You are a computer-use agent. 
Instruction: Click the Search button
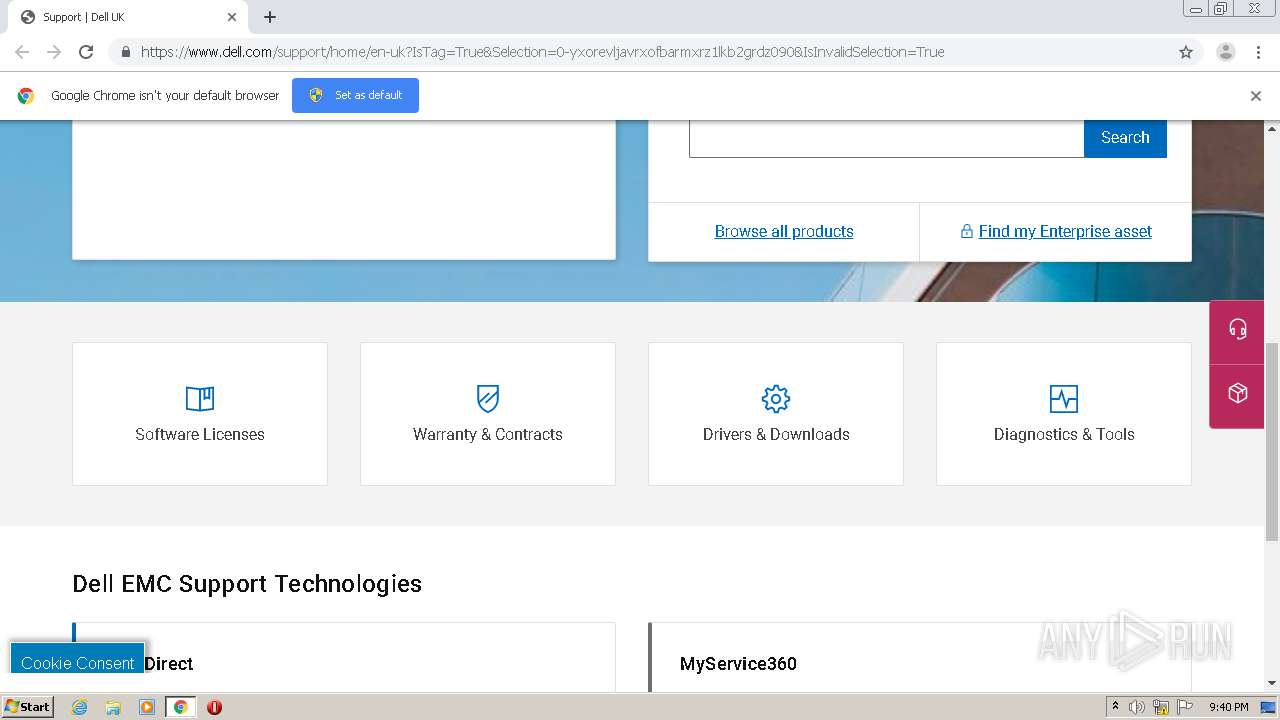click(1125, 138)
